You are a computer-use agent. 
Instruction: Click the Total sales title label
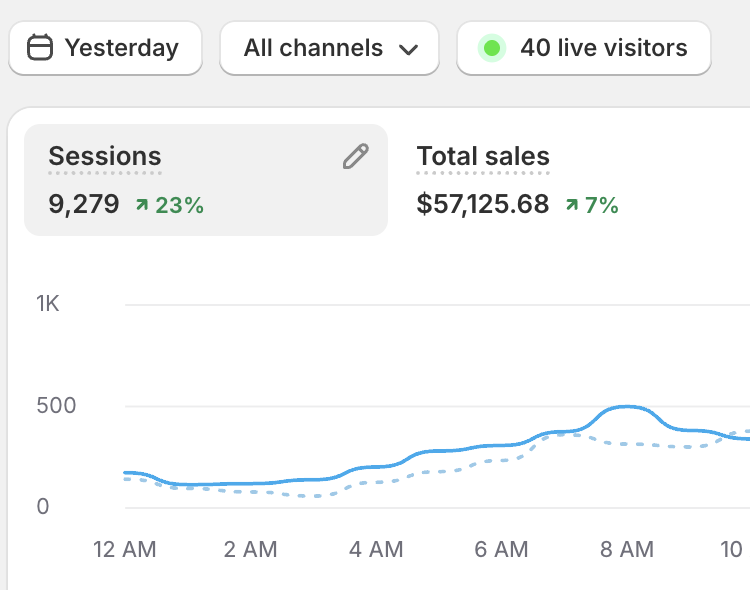(483, 156)
